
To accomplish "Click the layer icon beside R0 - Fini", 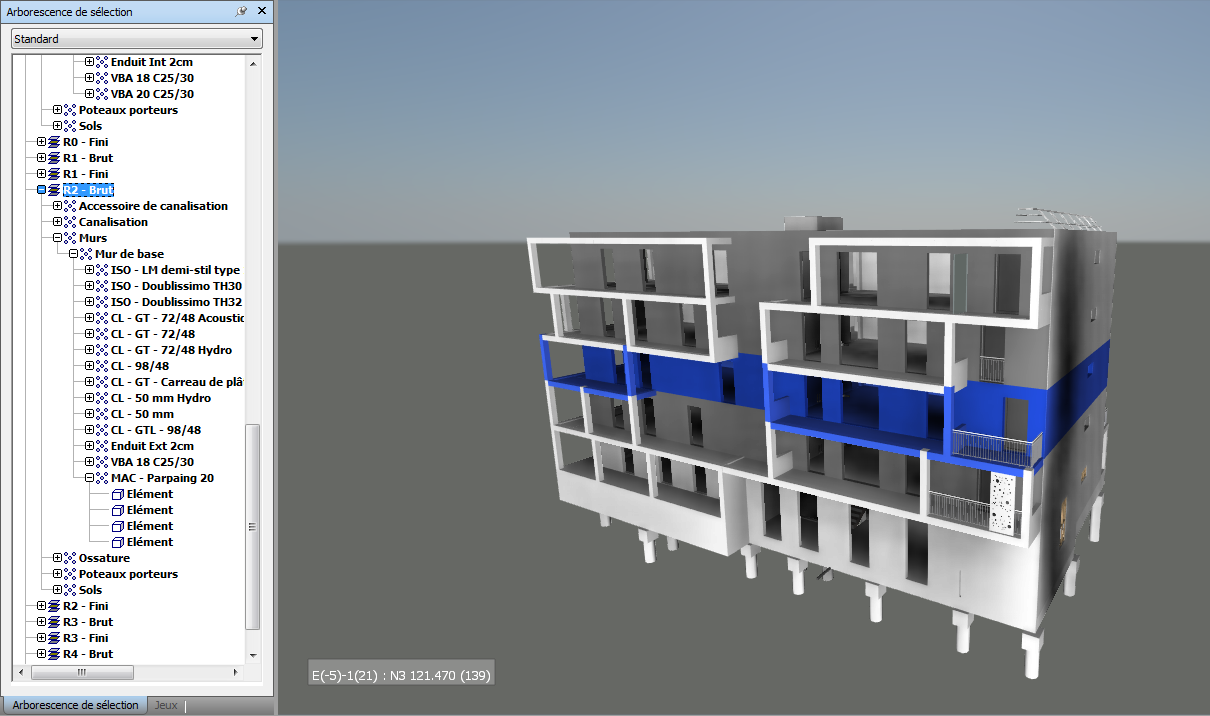I will coord(54,142).
